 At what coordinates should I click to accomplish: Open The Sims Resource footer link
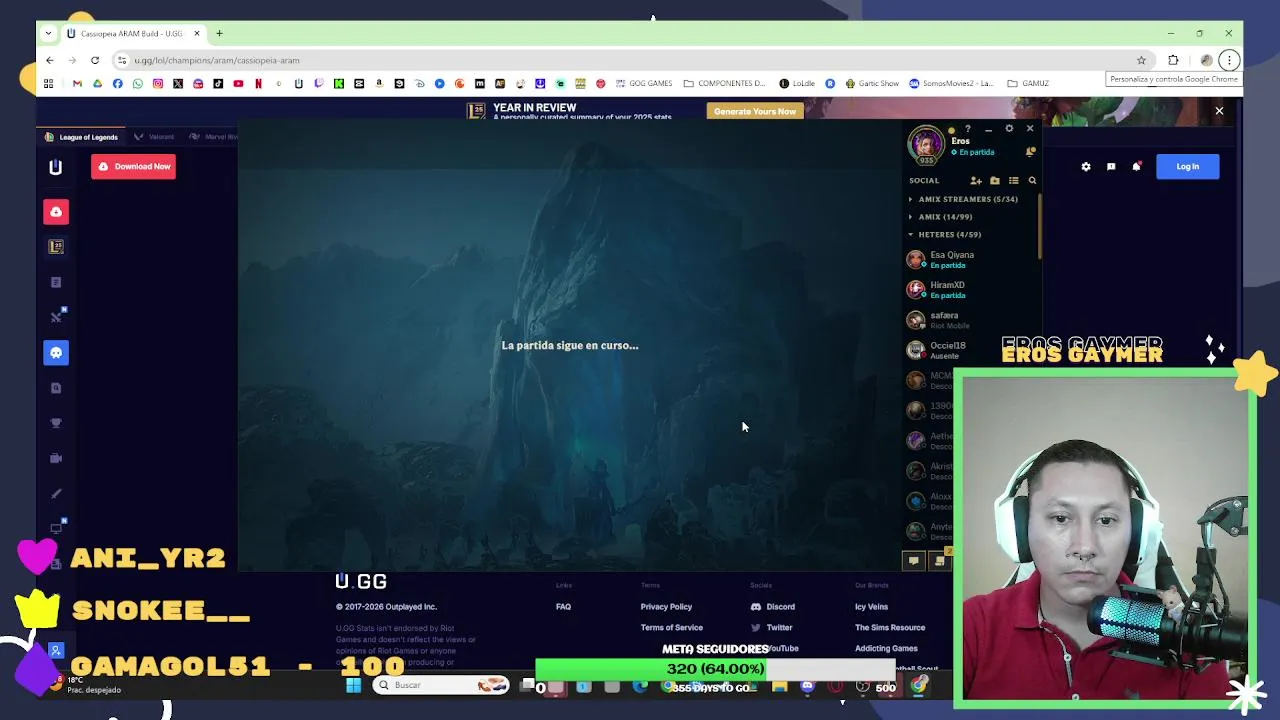point(890,628)
